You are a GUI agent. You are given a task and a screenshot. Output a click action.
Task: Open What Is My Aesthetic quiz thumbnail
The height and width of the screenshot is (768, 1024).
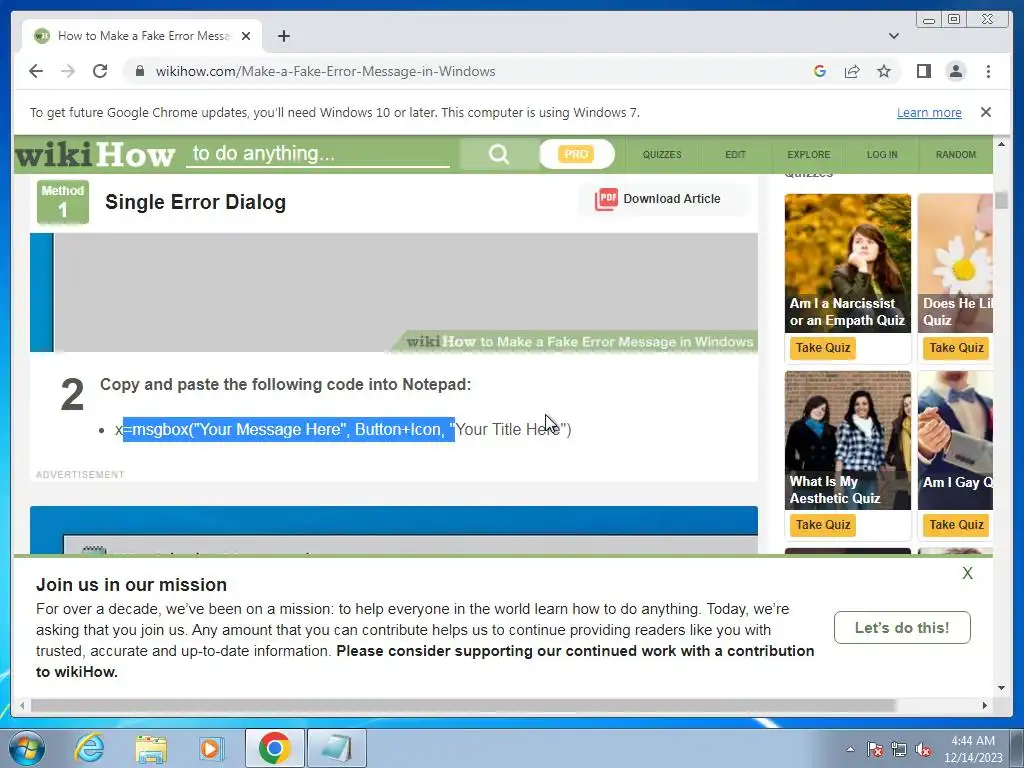(848, 440)
